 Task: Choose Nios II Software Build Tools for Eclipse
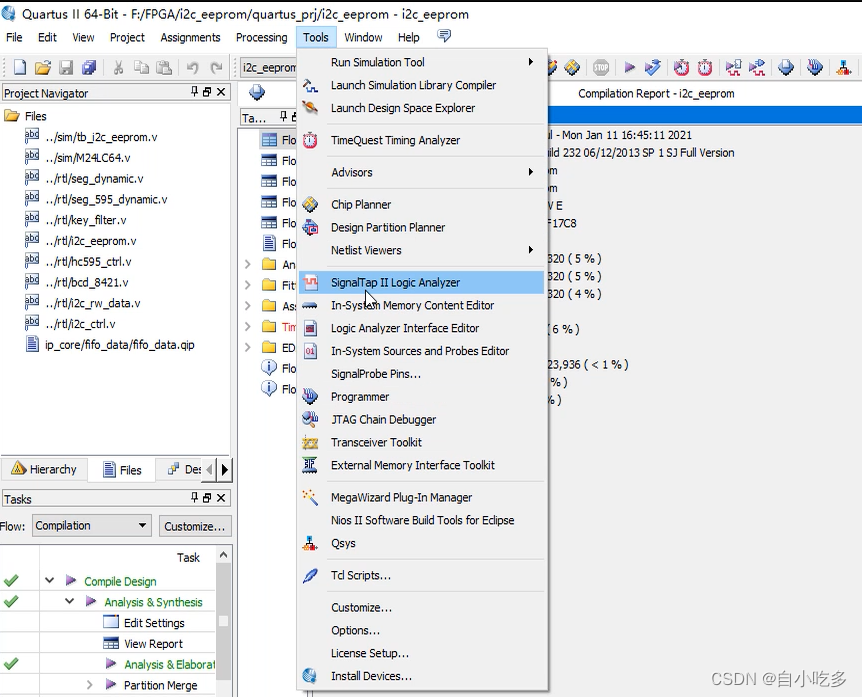(422, 521)
